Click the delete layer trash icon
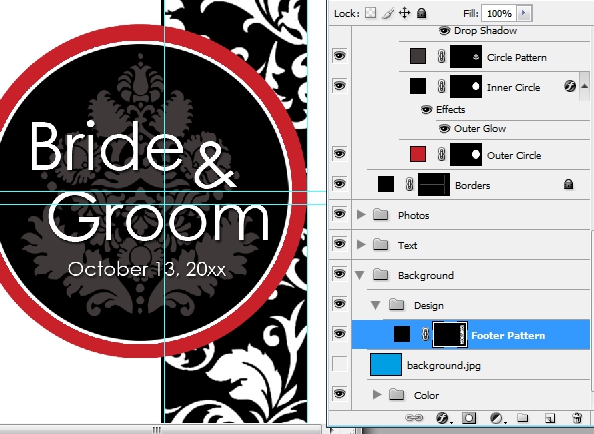594x434 pixels. [577, 418]
